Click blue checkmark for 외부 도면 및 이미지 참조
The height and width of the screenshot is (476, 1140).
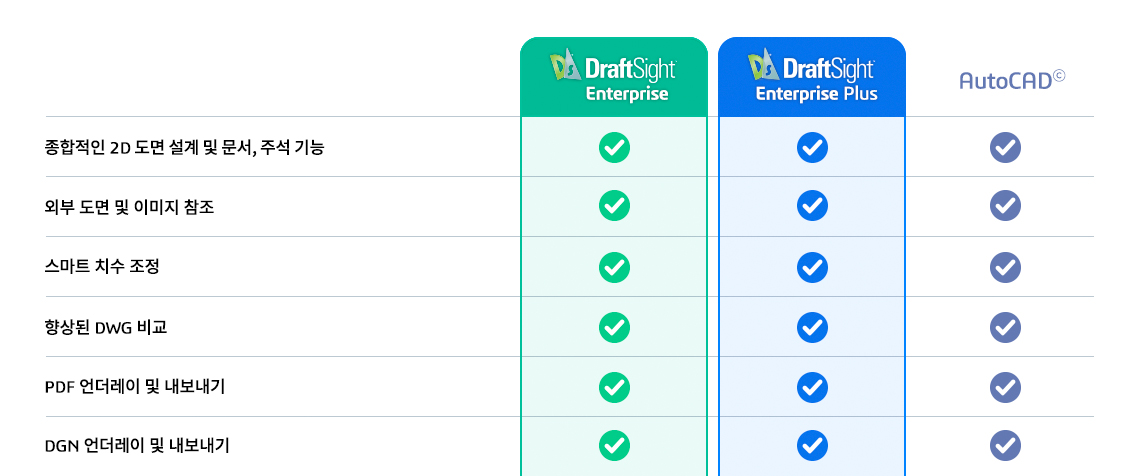[812, 207]
